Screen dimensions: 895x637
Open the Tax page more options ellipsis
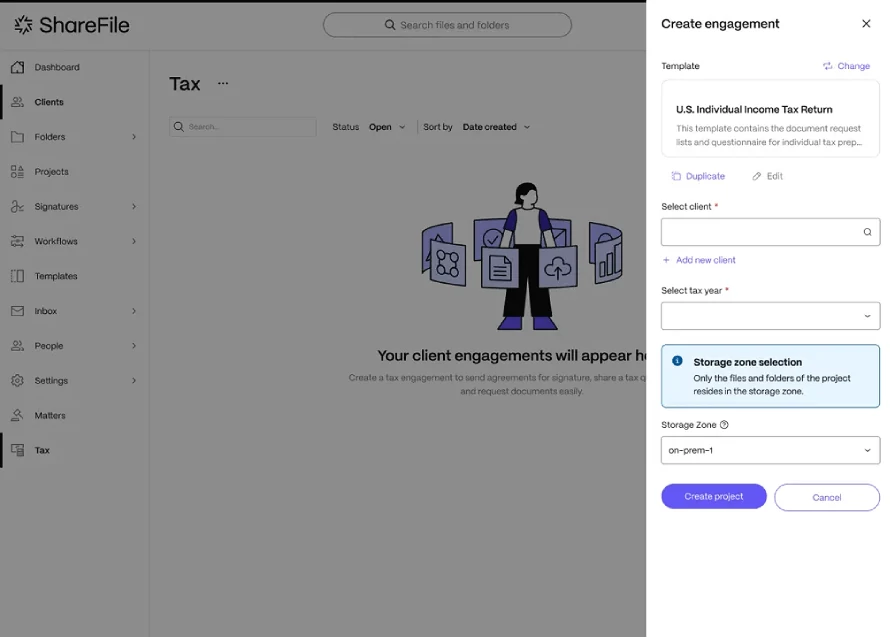tap(223, 83)
